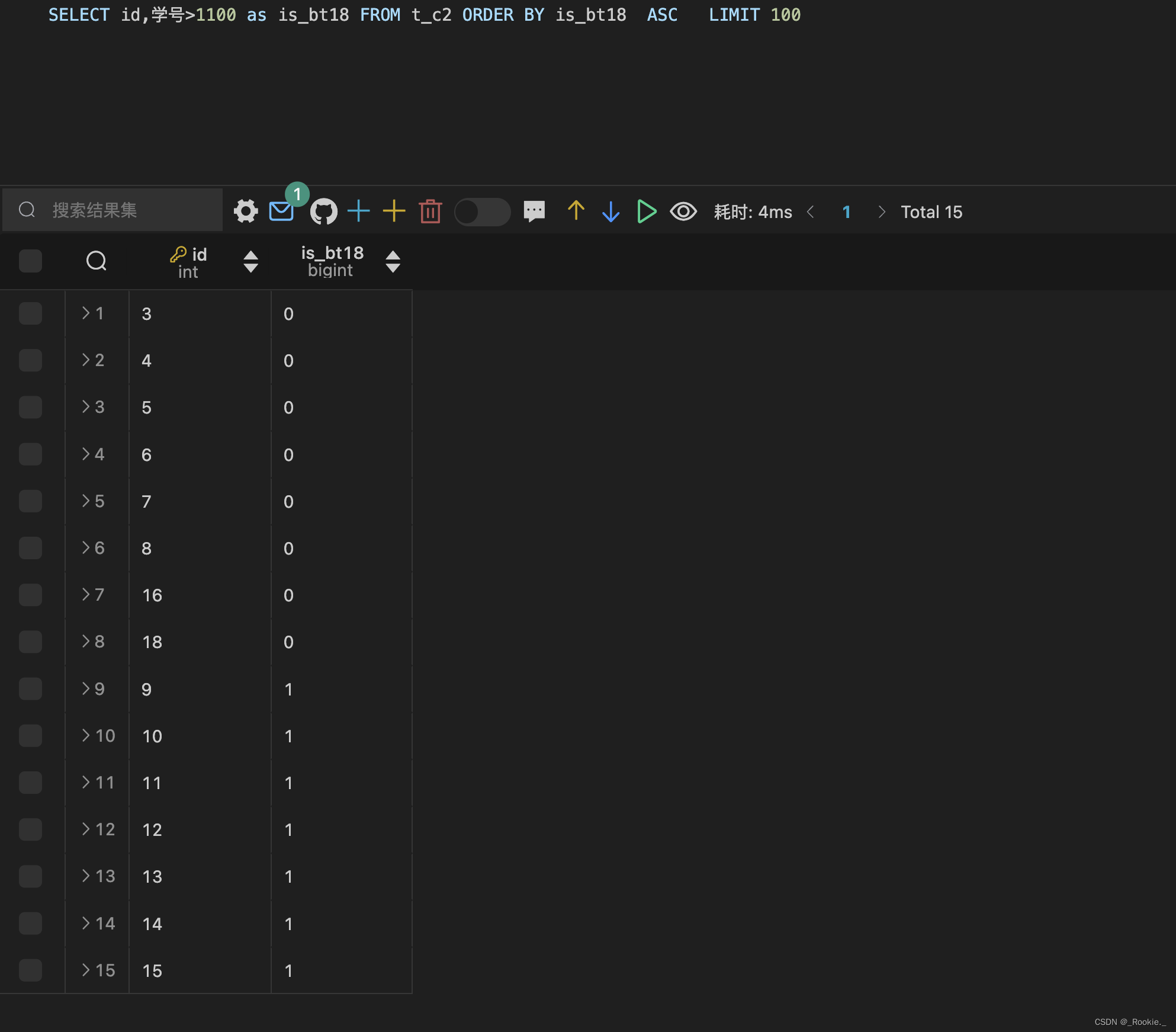Toggle the eye view icon
The image size is (1176, 1032).
click(x=683, y=211)
